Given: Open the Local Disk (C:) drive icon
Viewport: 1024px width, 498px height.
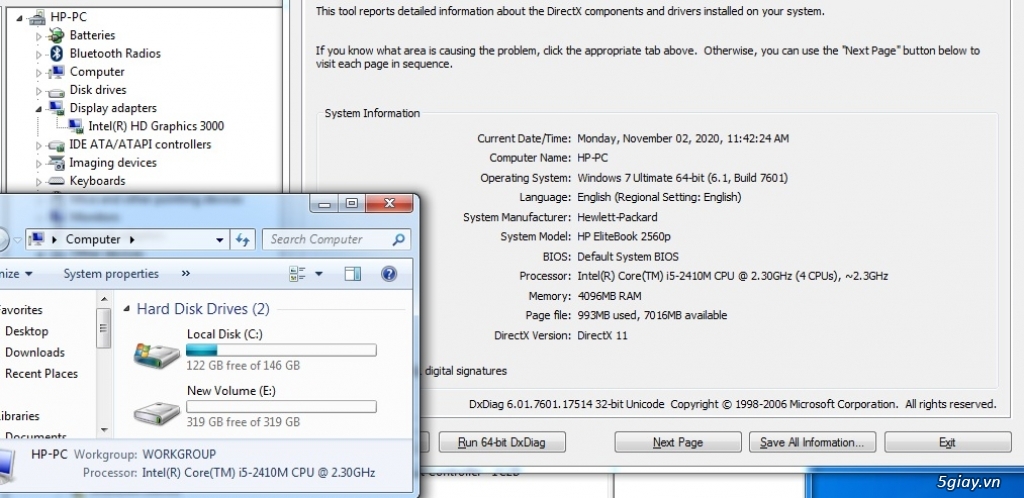Looking at the screenshot, I should 157,354.
